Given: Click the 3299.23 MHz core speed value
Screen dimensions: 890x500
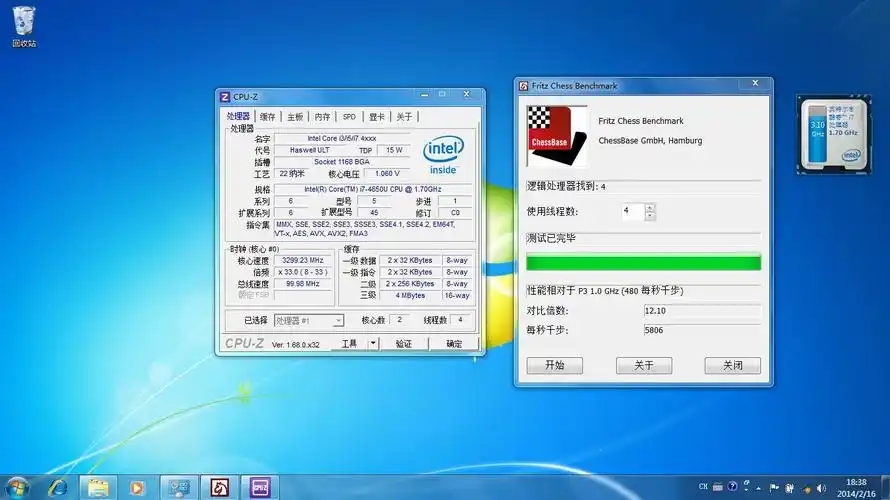Looking at the screenshot, I should 303,260.
